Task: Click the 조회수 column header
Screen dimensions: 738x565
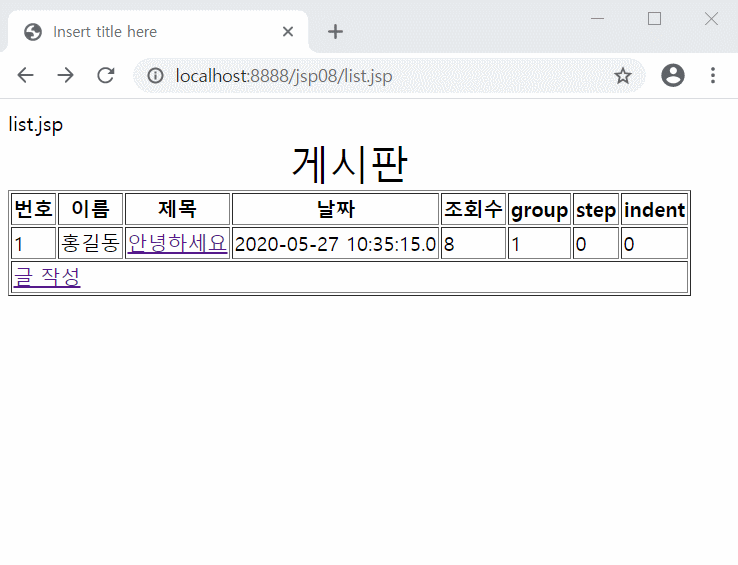Action: tap(473, 209)
